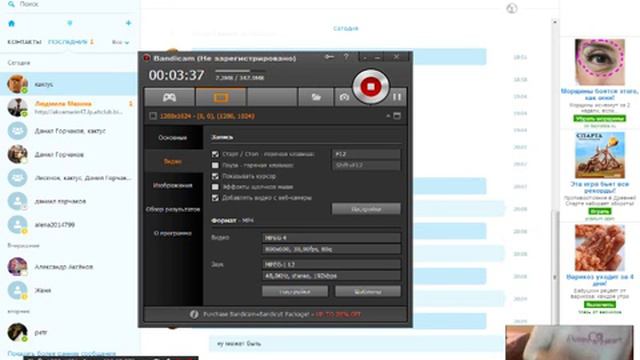The height and width of the screenshot is (360, 640).
Task: Toggle Старт / Стоп hotkey checkbox
Action: (215, 154)
